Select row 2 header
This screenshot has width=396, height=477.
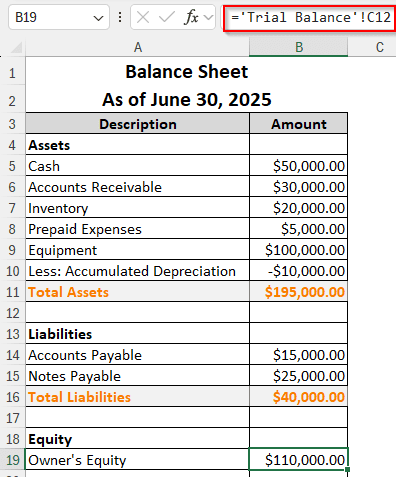pos(12,100)
